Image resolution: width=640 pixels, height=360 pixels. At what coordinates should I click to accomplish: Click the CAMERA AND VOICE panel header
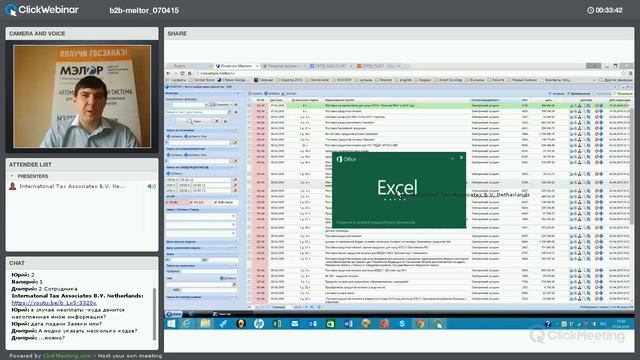click(82, 33)
